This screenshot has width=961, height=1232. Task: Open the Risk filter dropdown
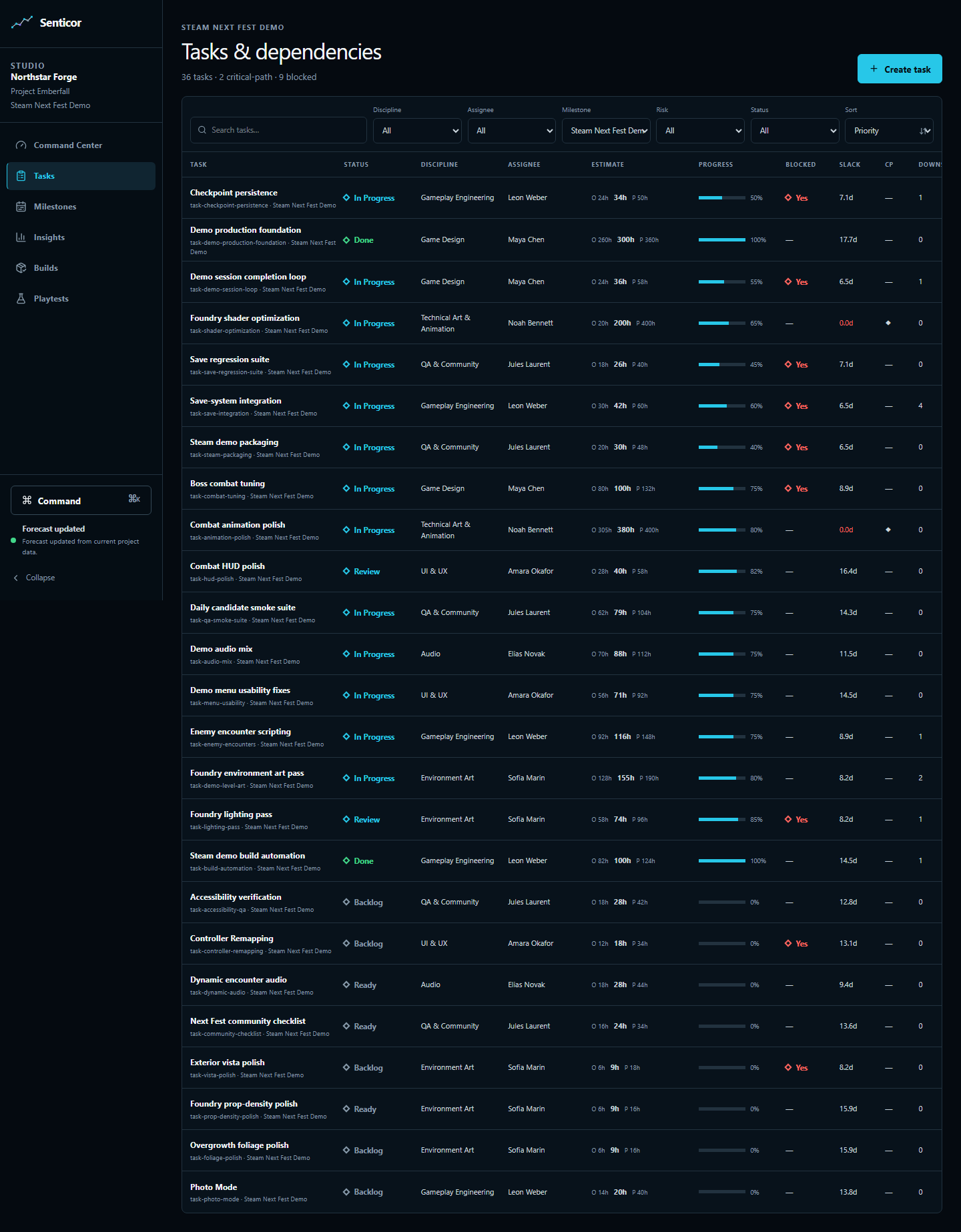pos(700,131)
